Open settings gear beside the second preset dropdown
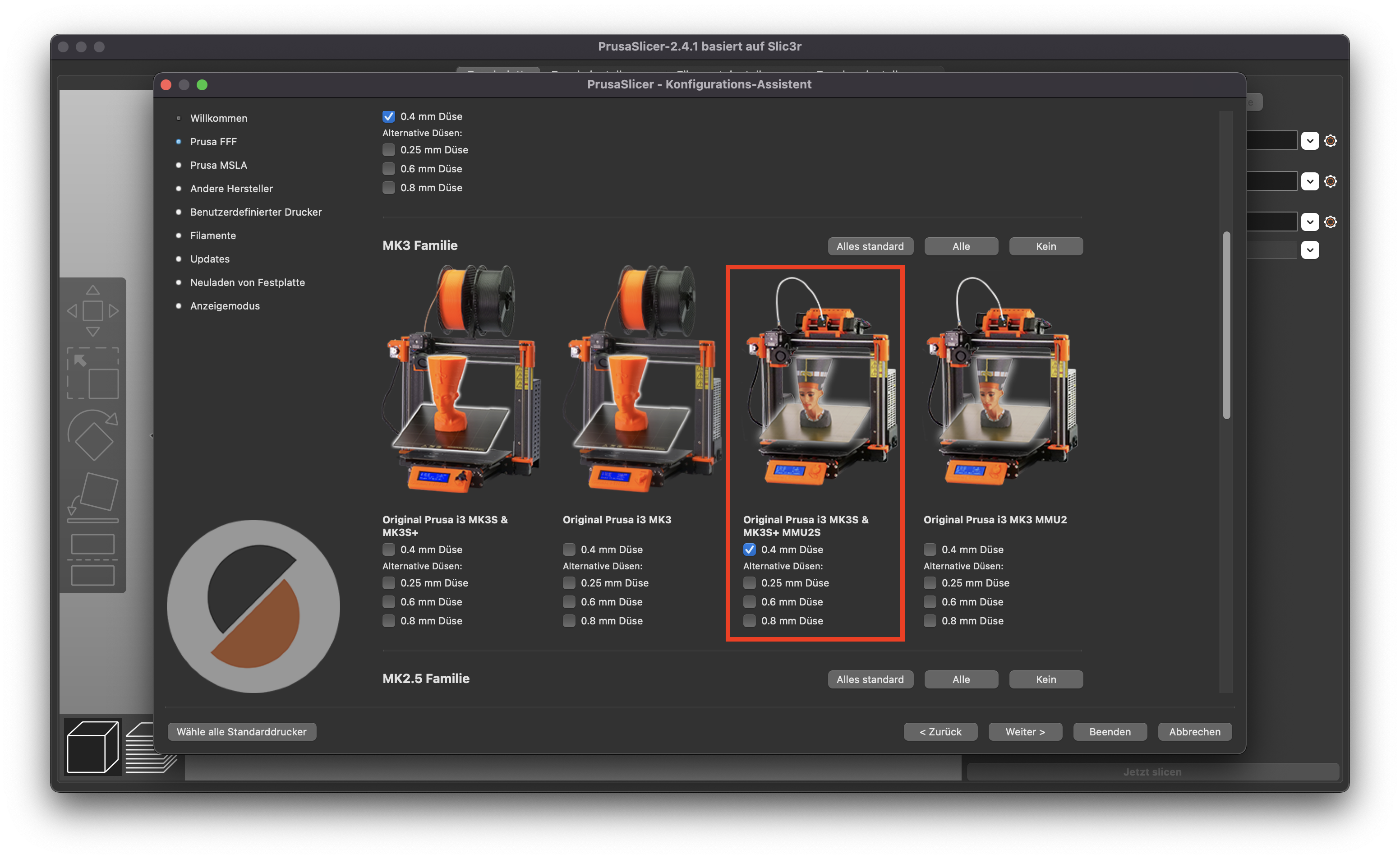This screenshot has width=1400, height=859. point(1330,181)
